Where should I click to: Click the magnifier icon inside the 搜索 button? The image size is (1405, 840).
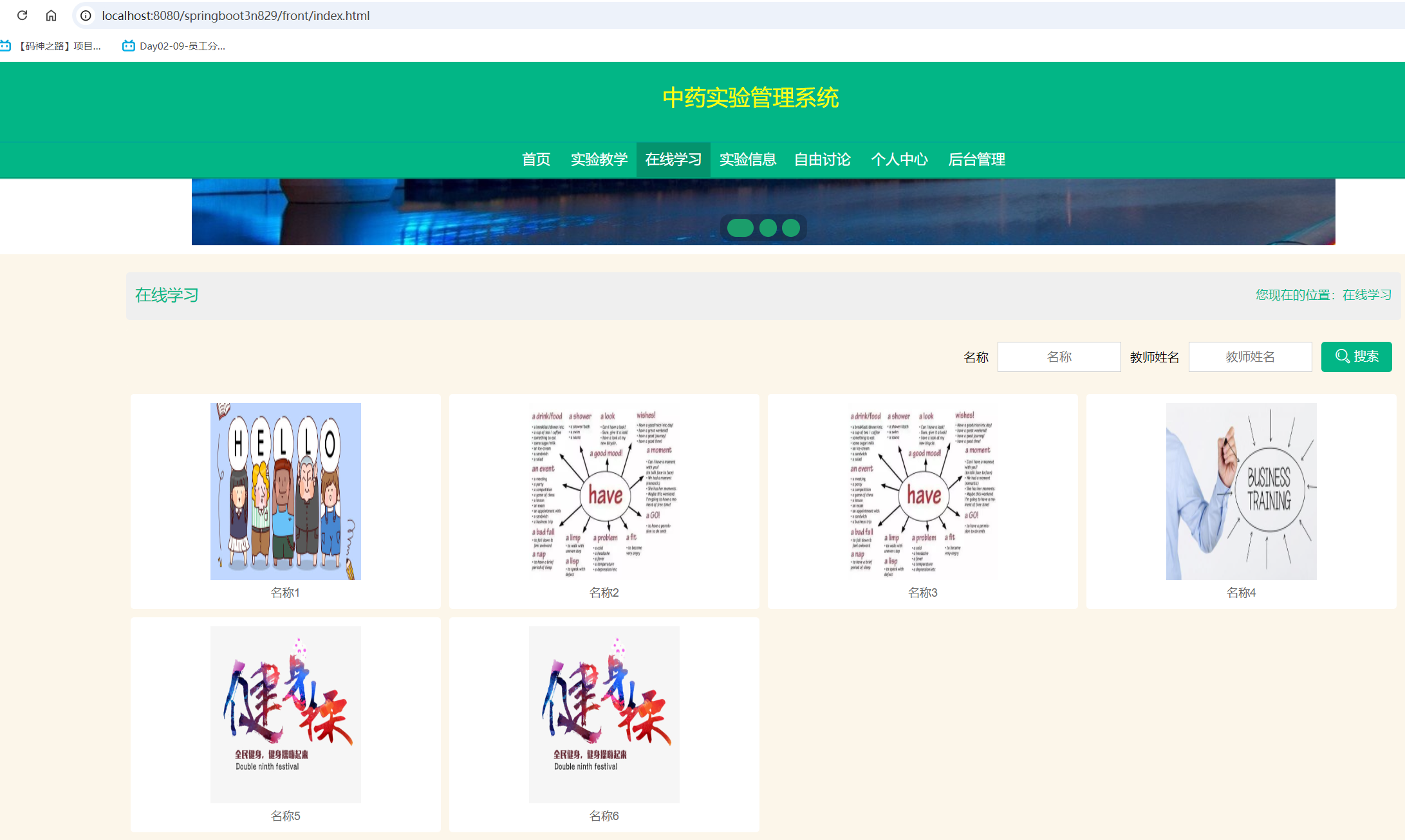tap(1342, 356)
